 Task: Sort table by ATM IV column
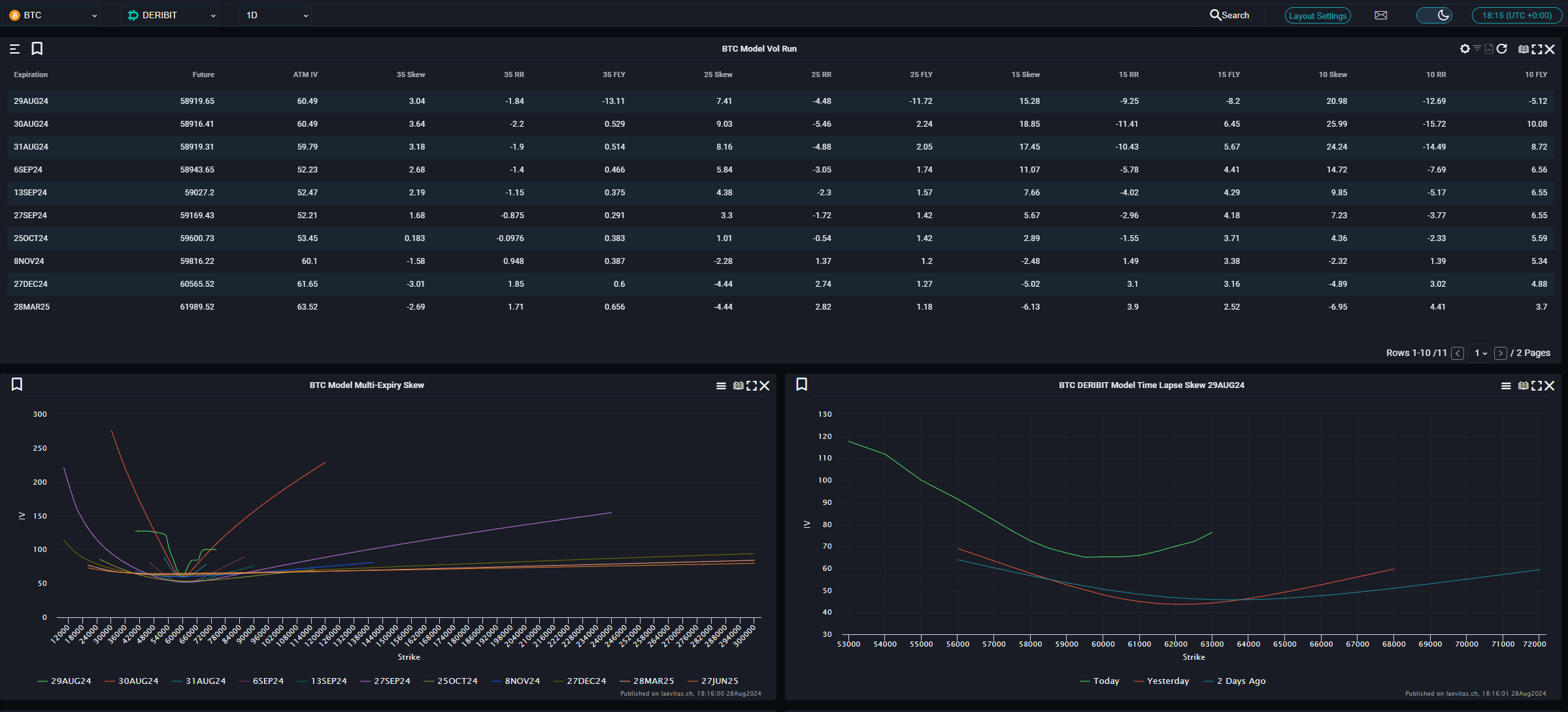(x=305, y=74)
